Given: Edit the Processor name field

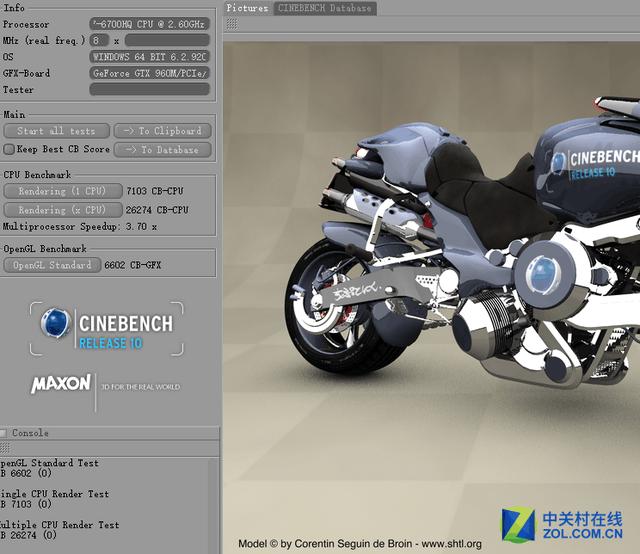Looking at the screenshot, I should point(149,24).
